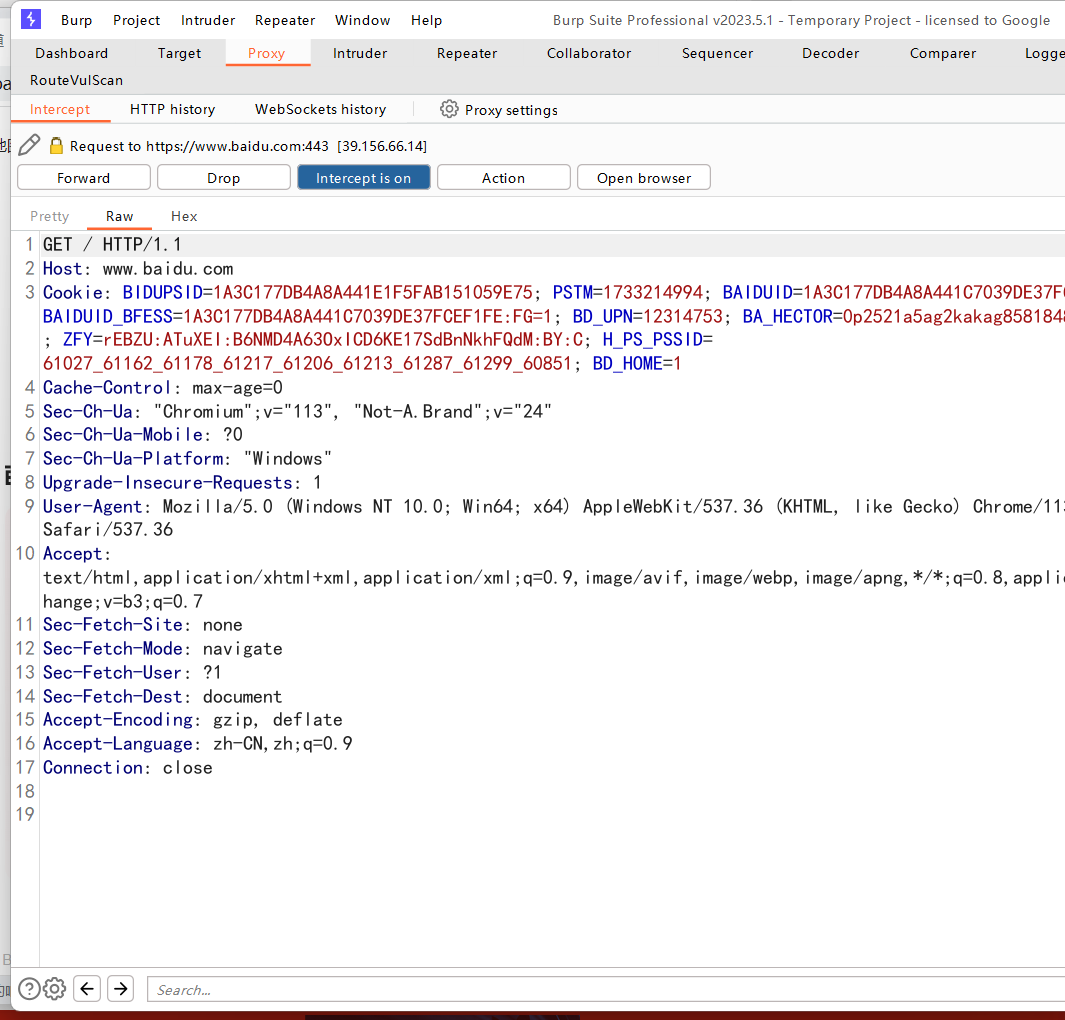Switch to HTTP history sub-tab
The height and width of the screenshot is (1020, 1065).
[x=173, y=109]
